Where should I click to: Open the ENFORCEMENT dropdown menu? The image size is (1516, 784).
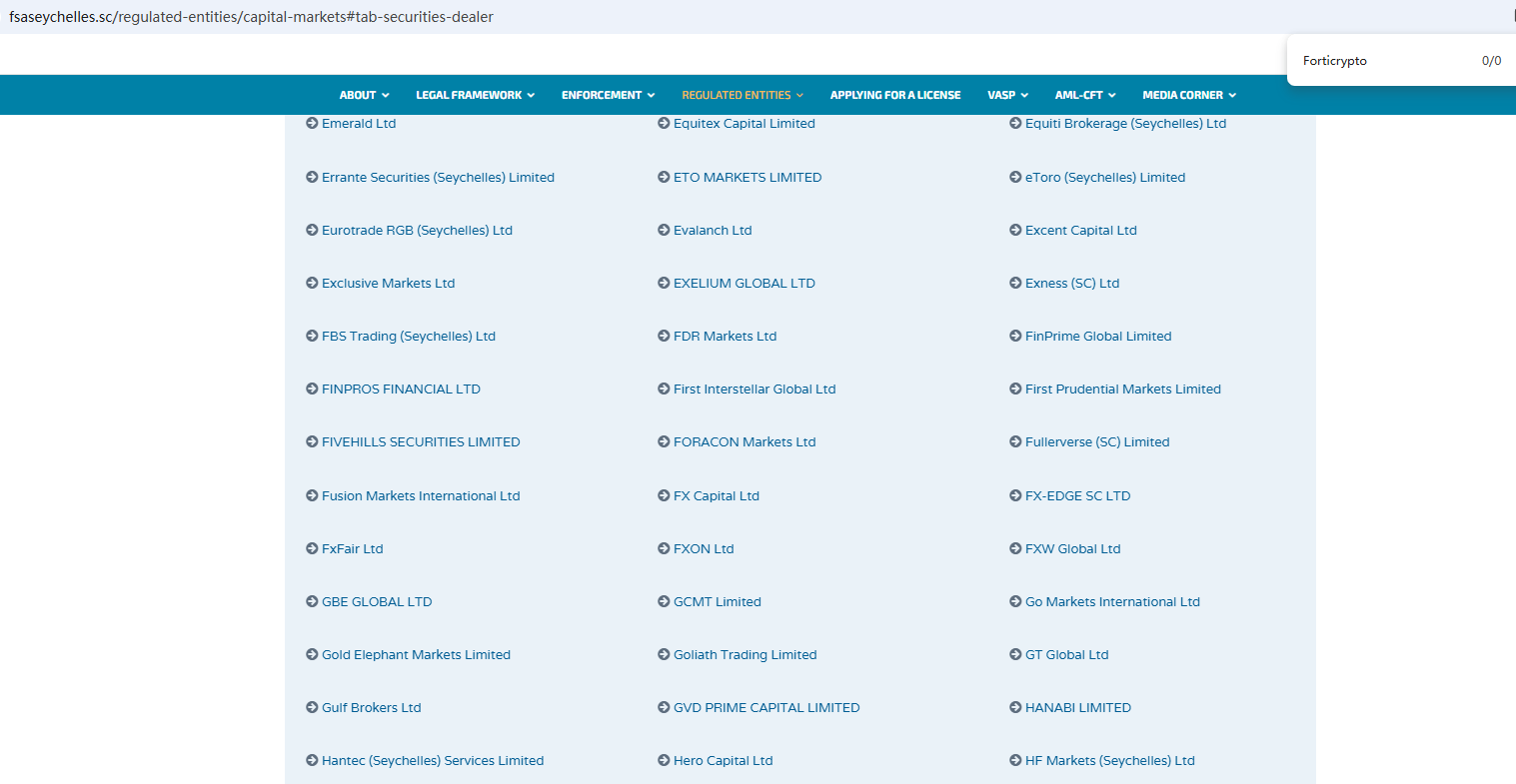[608, 95]
